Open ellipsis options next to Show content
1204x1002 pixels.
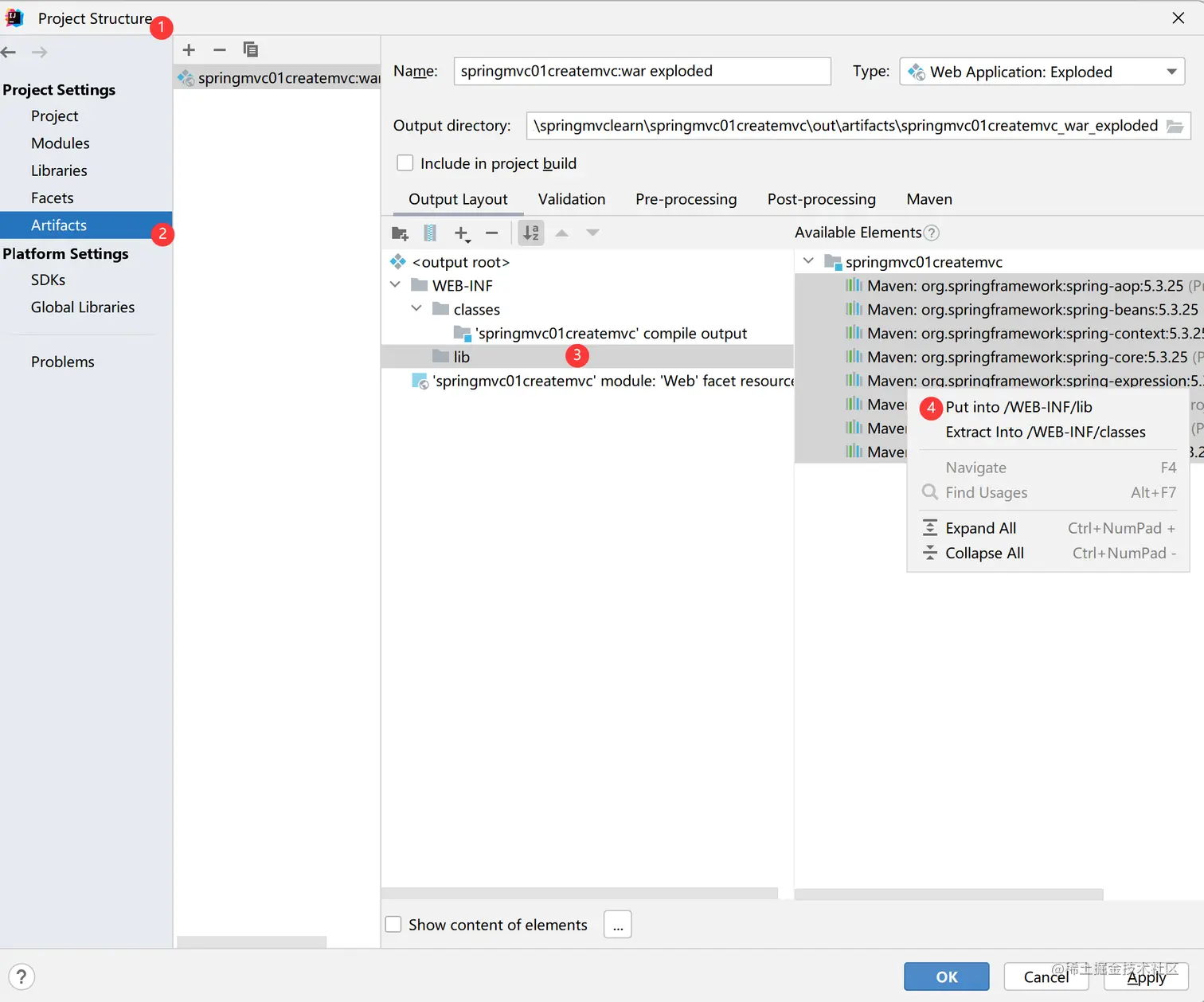[x=618, y=925]
